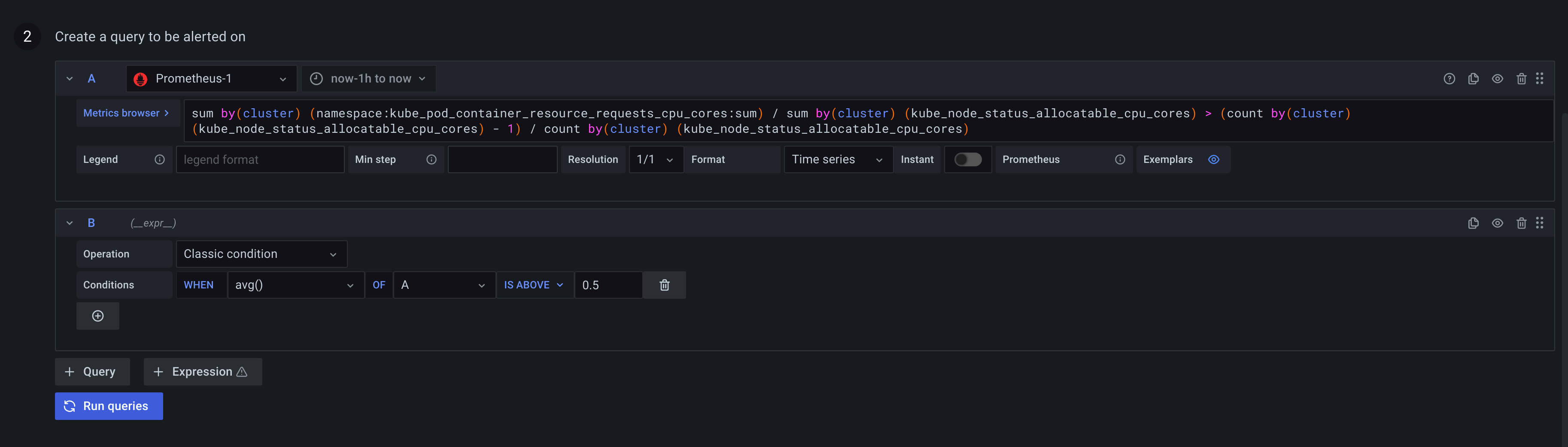This screenshot has height=447, width=1568.
Task: Collapse query A with the chevron
Action: pyautogui.click(x=69, y=79)
